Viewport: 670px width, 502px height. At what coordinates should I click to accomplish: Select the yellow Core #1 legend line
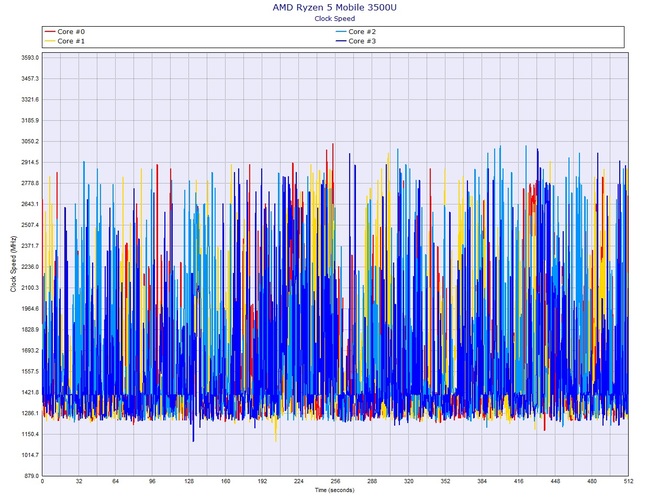pyautogui.click(x=50, y=41)
